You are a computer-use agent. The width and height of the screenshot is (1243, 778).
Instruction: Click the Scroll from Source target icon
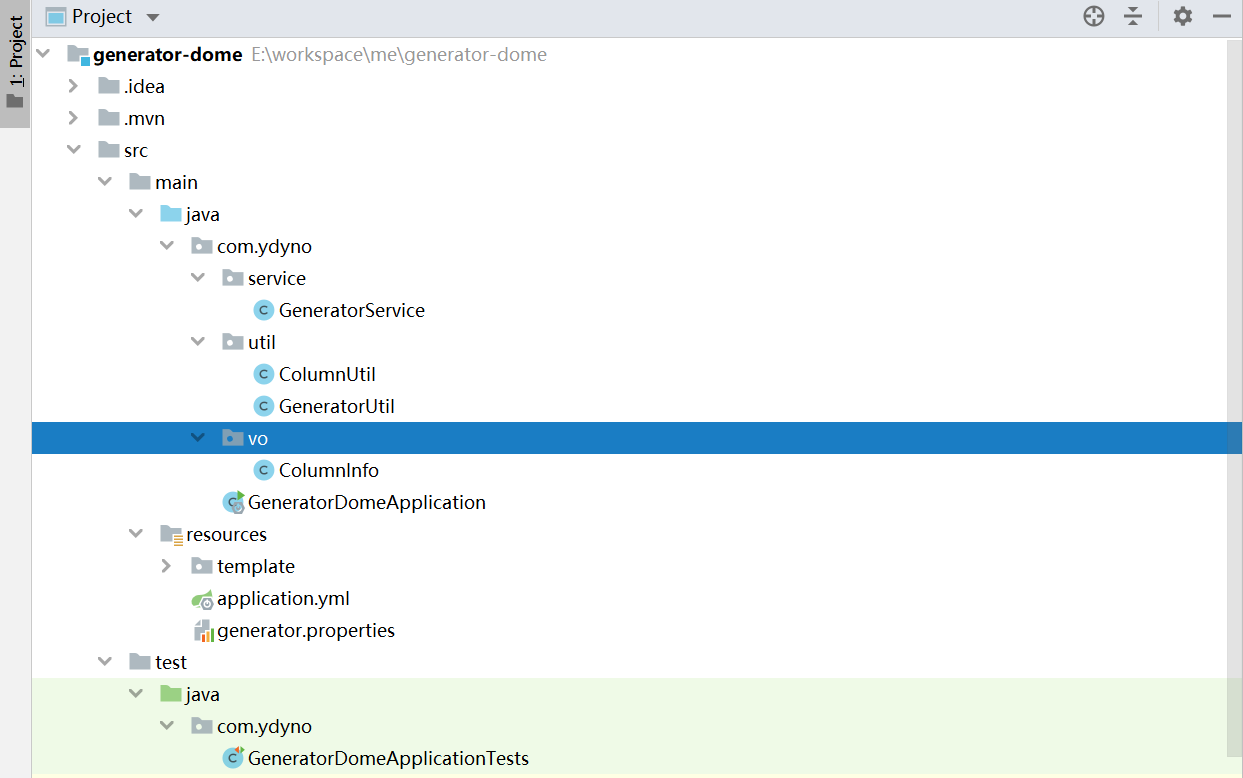click(1094, 16)
